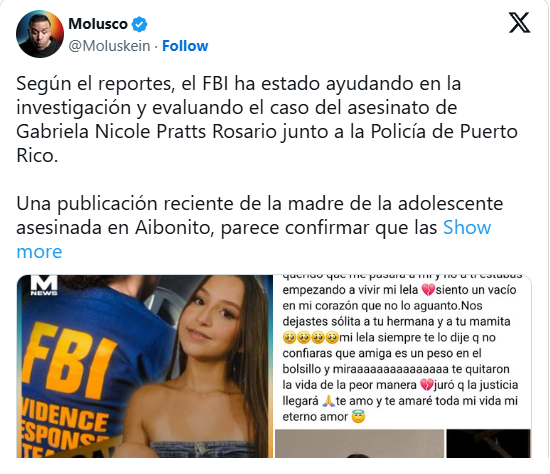The image size is (550, 474).
Task: Open the FBI and girl photo
Action: point(145,366)
